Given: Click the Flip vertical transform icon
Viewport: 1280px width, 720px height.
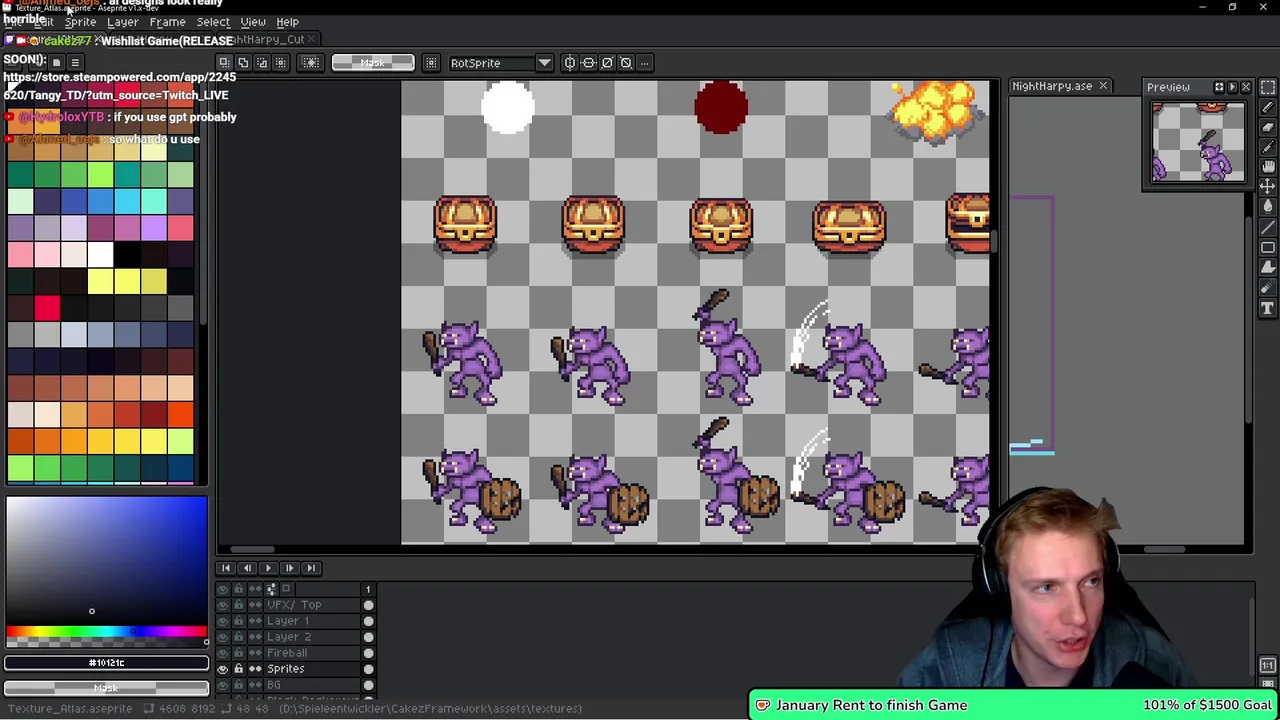Looking at the screenshot, I should [588, 62].
